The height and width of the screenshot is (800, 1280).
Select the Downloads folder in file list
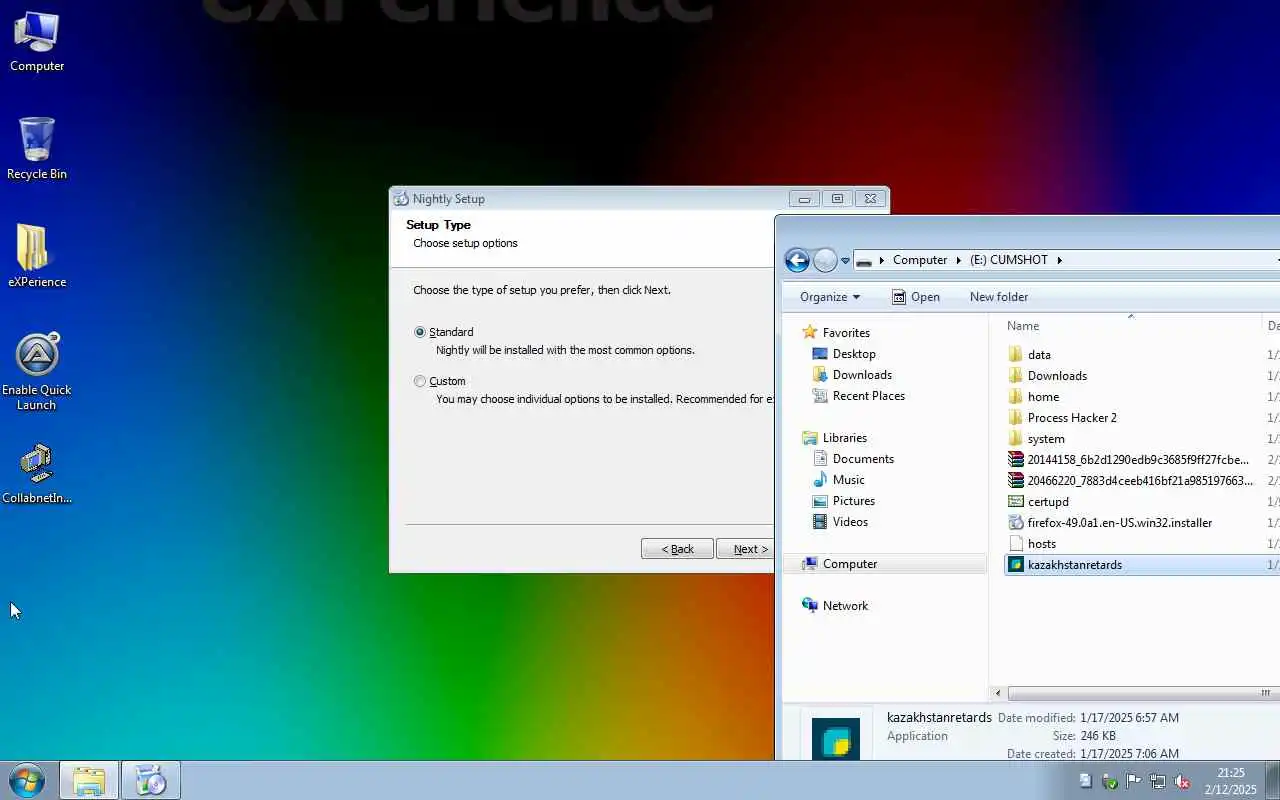pos(1057,376)
